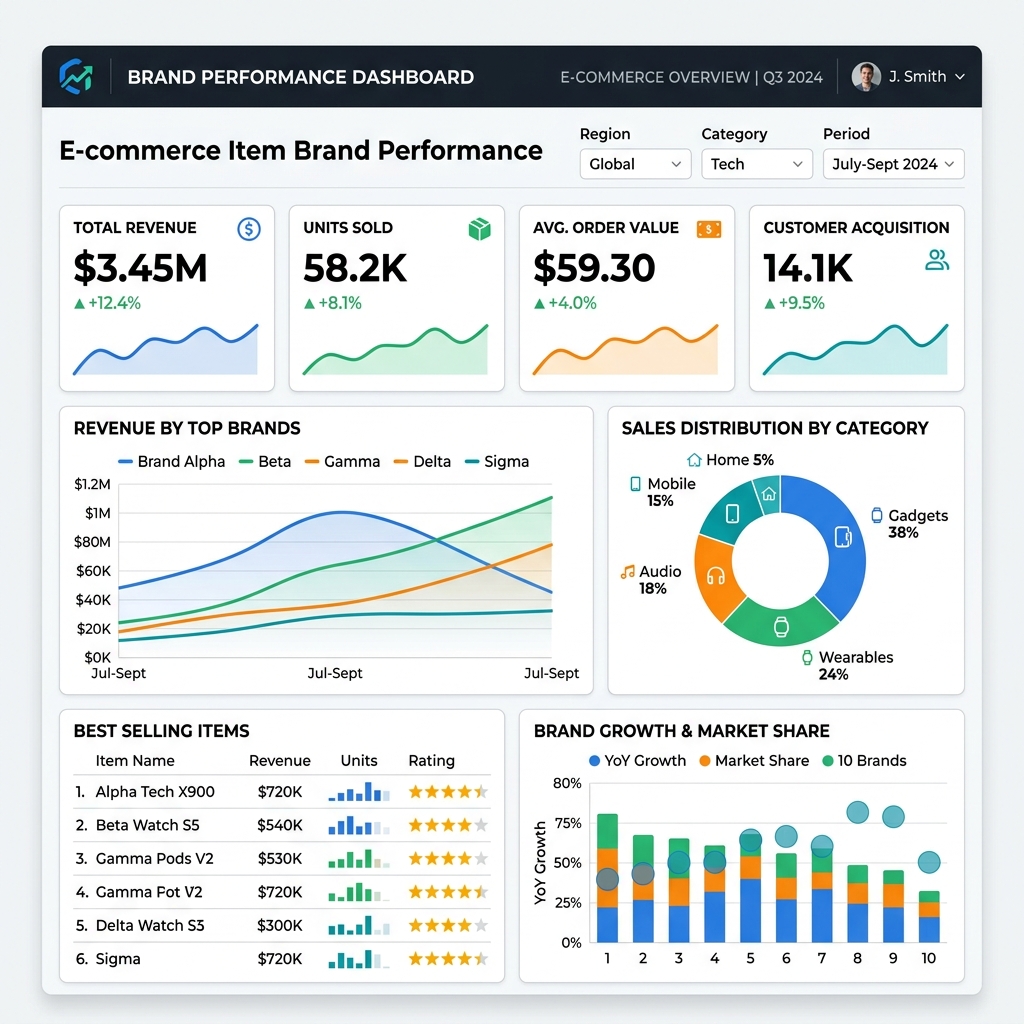Expand the J. Smith user menu chevron
This screenshot has height=1024, width=1024.
point(960,76)
